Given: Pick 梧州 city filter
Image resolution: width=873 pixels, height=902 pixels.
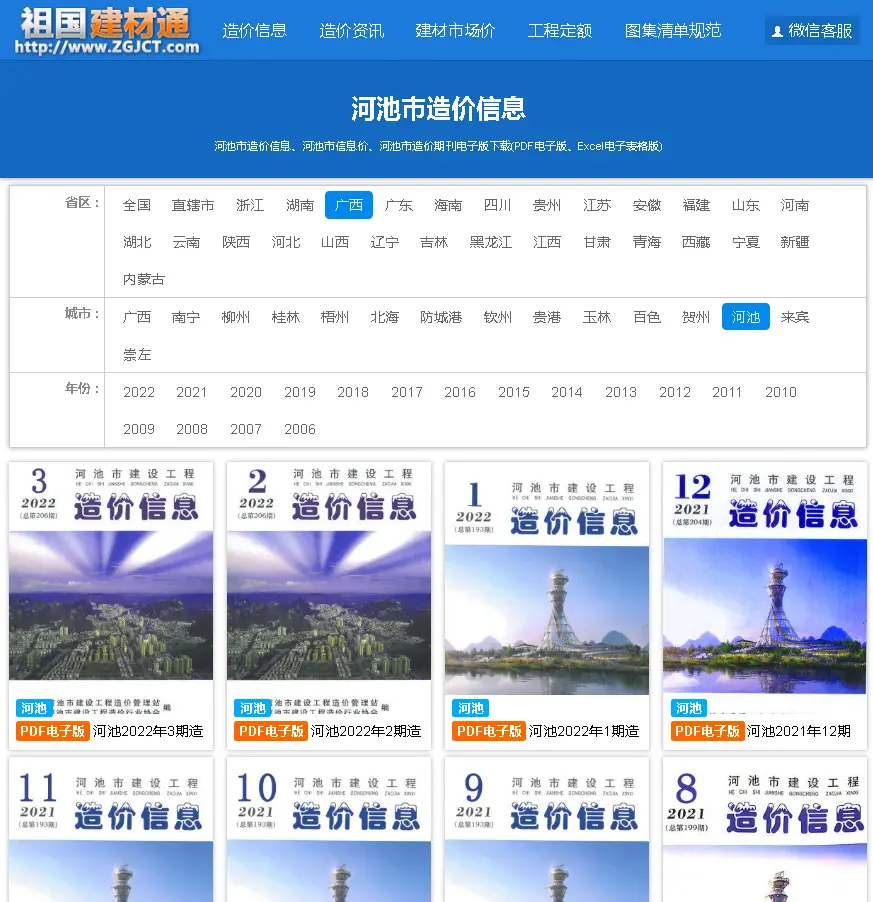Looking at the screenshot, I should coord(335,317).
